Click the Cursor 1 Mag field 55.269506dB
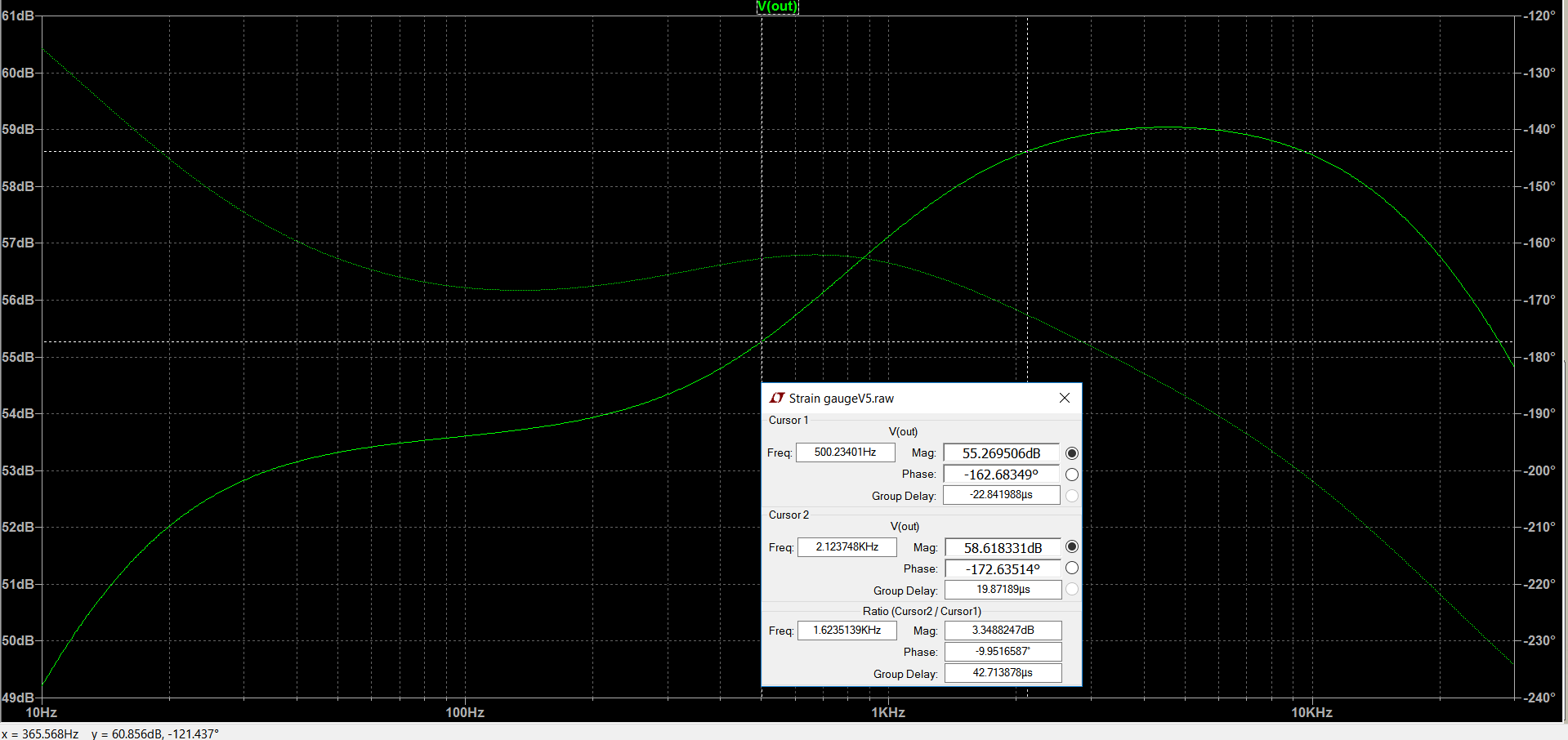The image size is (1568, 740). 1002,453
